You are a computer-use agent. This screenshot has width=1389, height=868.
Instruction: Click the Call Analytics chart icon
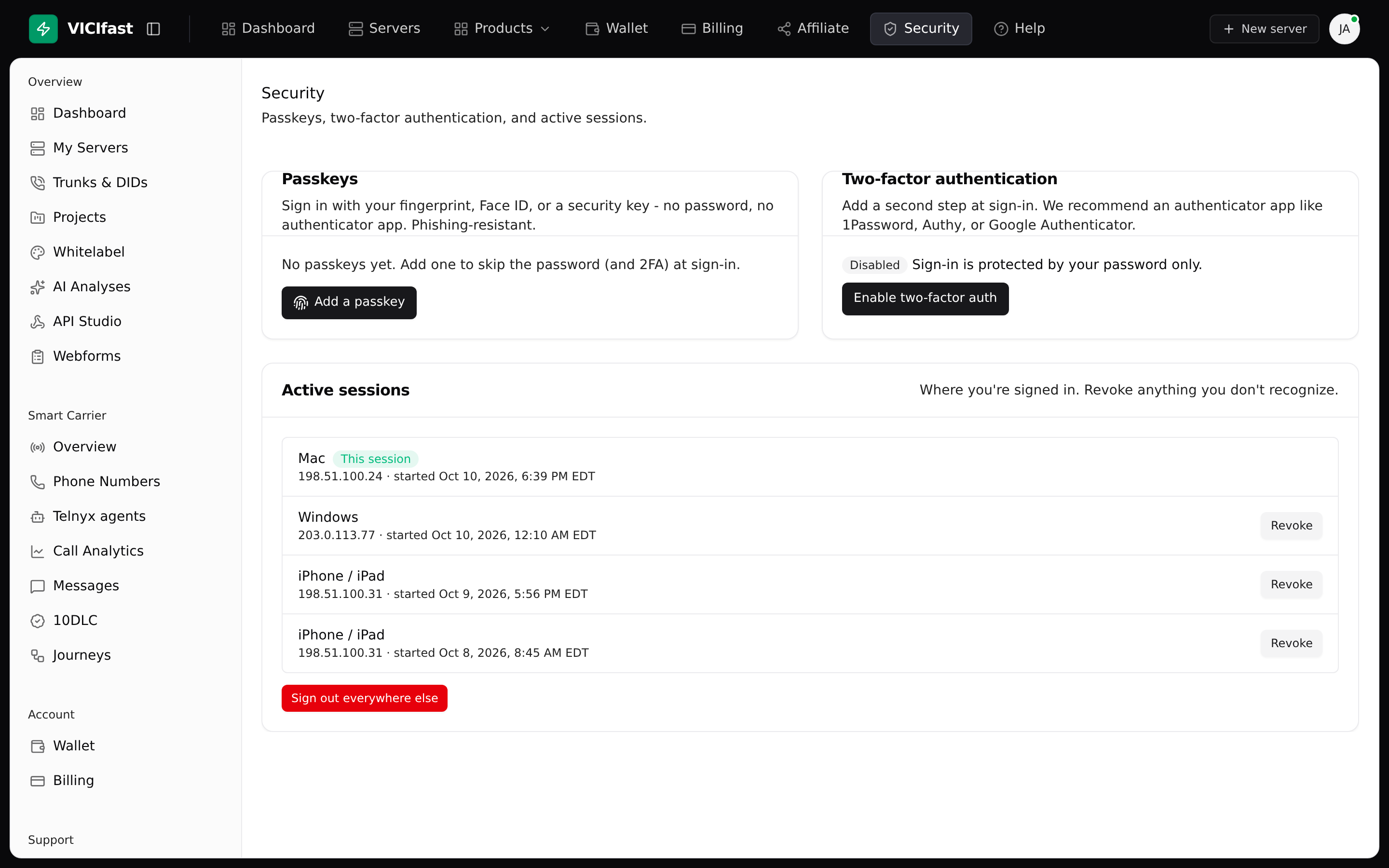coord(37,551)
